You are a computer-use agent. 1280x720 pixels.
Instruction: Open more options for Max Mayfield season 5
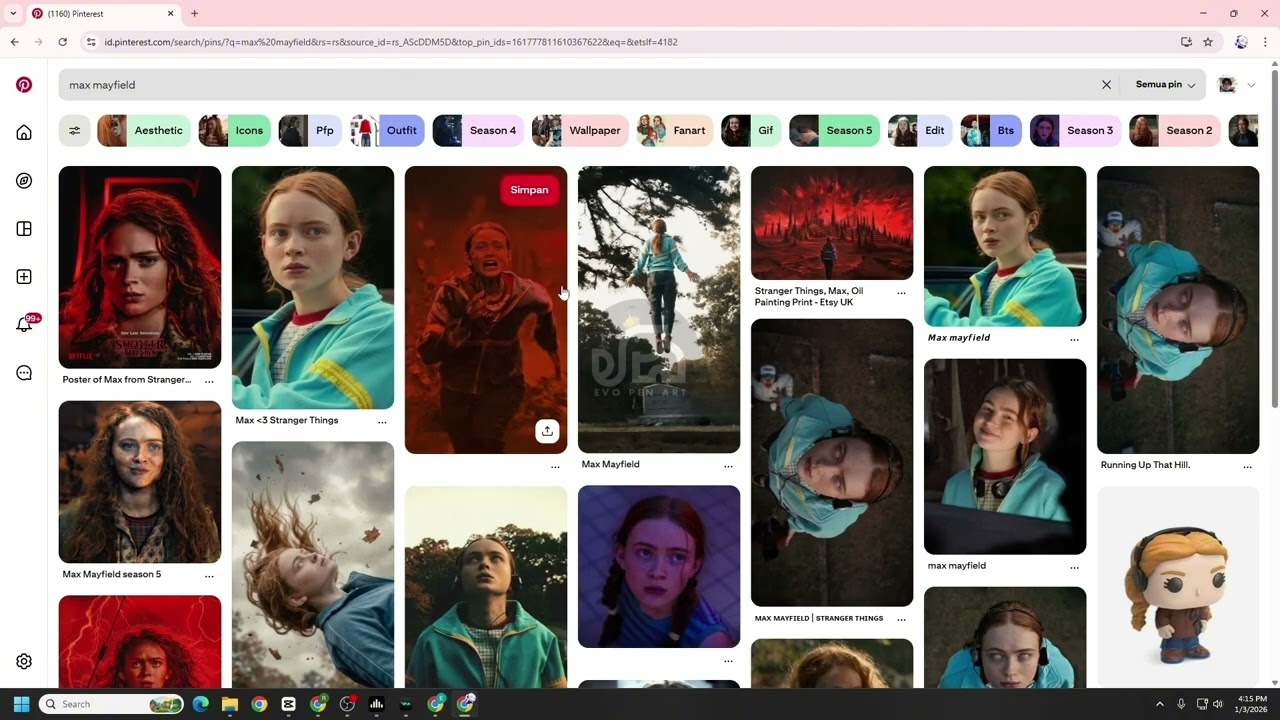click(209, 575)
